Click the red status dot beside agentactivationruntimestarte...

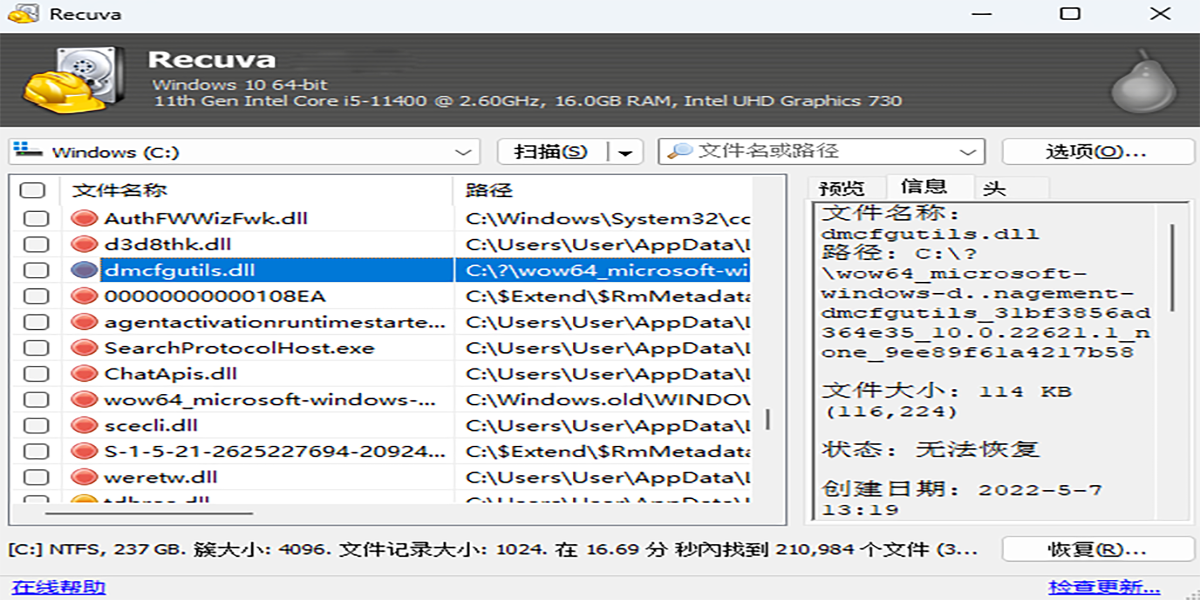tap(83, 322)
